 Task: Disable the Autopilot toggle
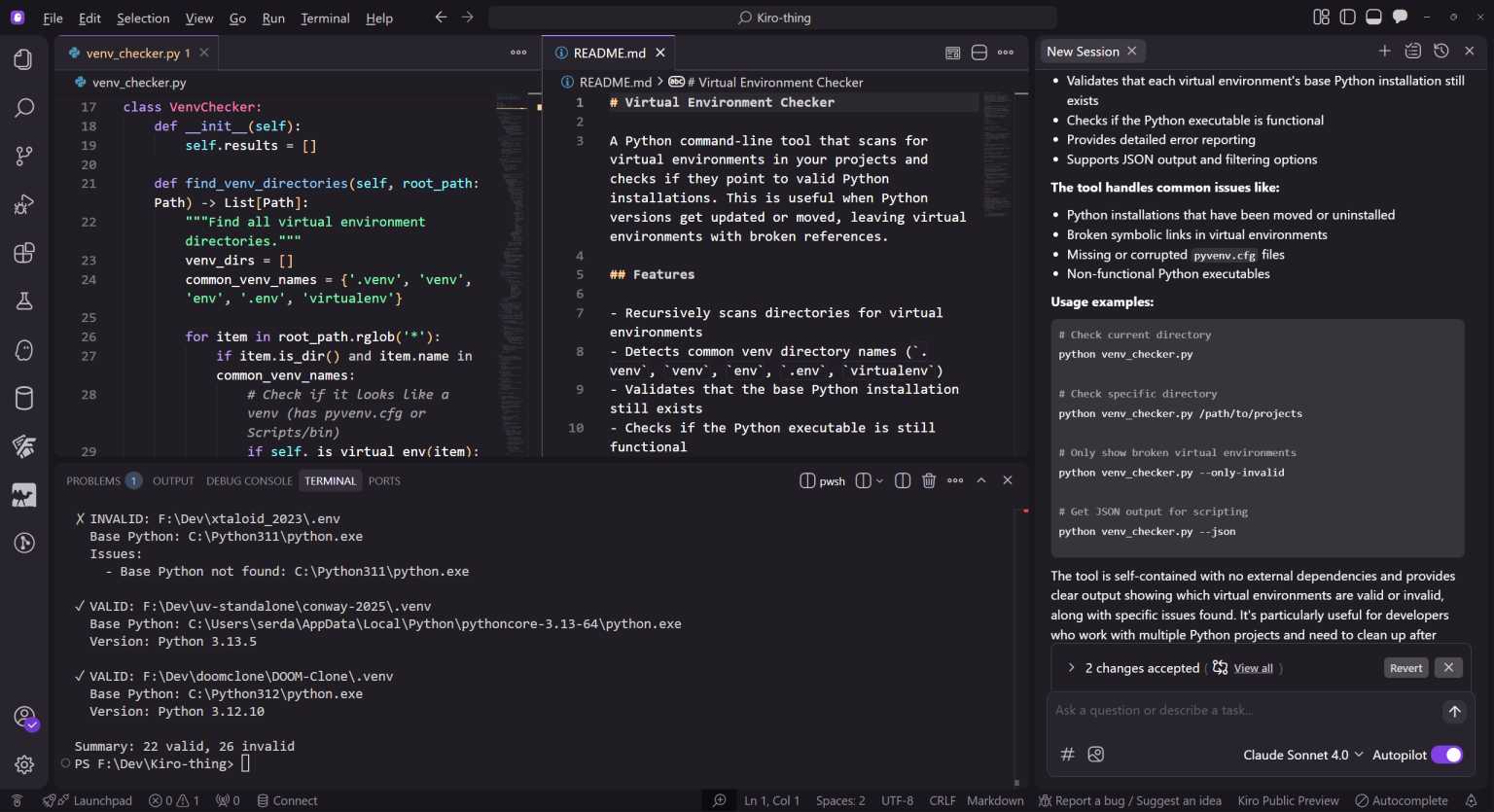(1448, 755)
